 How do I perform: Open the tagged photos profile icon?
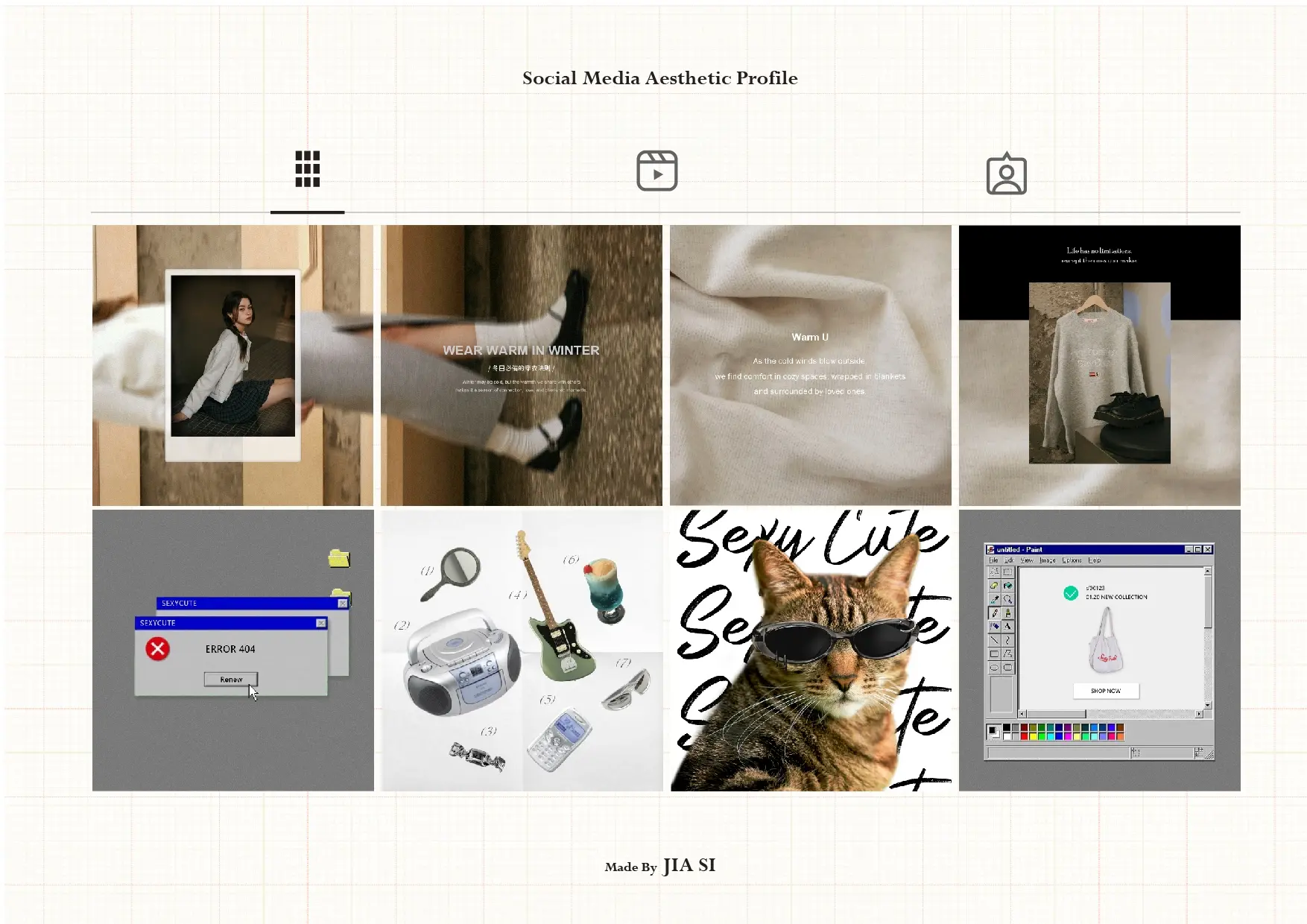tap(1007, 174)
